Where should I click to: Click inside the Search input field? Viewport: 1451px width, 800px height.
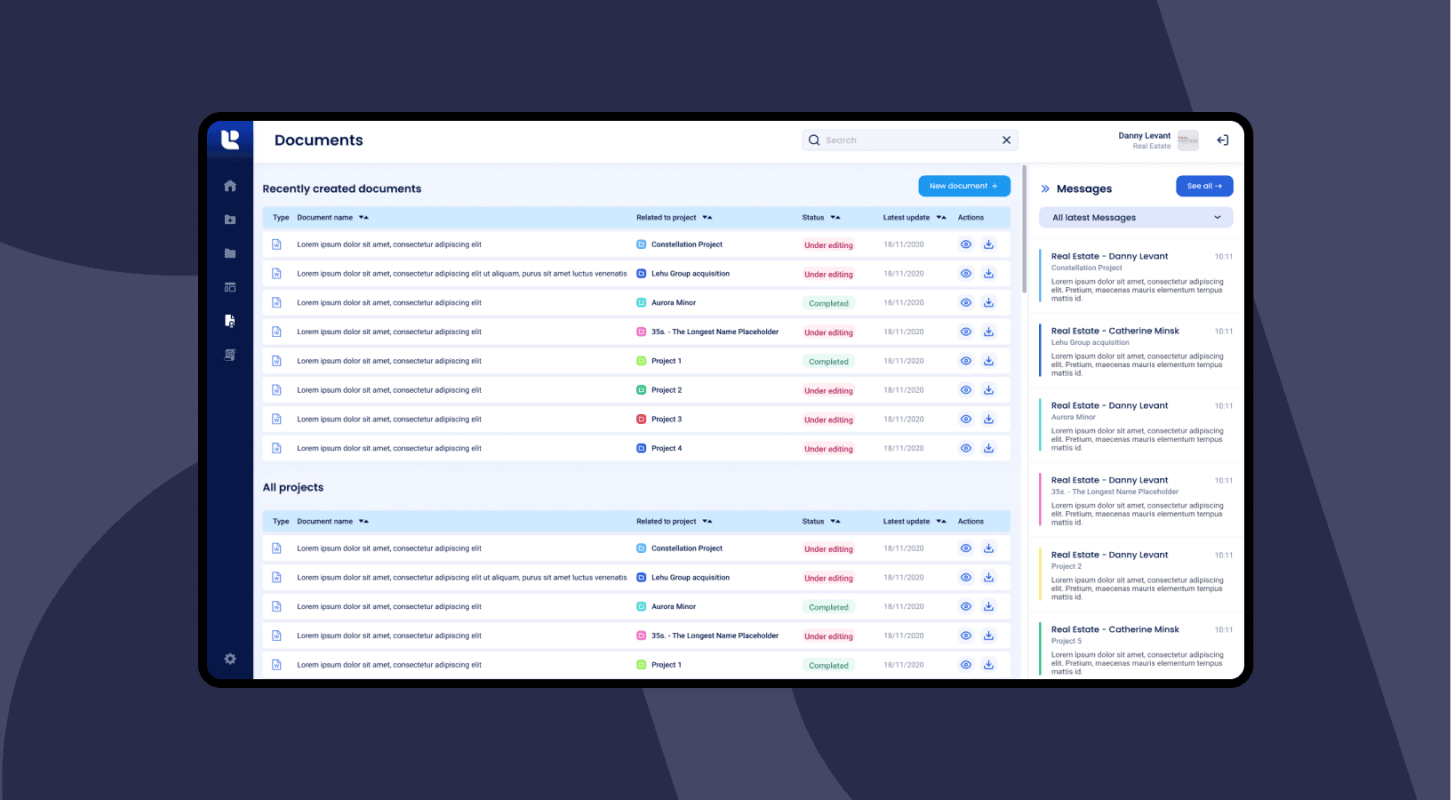click(910, 140)
